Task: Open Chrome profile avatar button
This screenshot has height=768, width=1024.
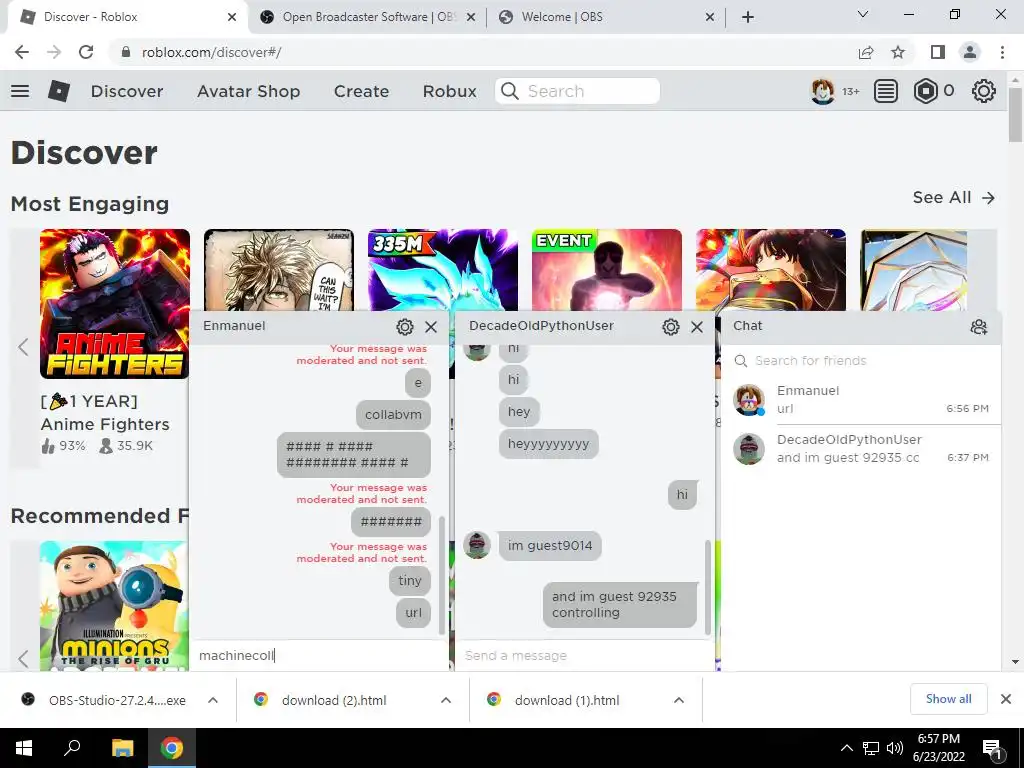Action: point(970,52)
